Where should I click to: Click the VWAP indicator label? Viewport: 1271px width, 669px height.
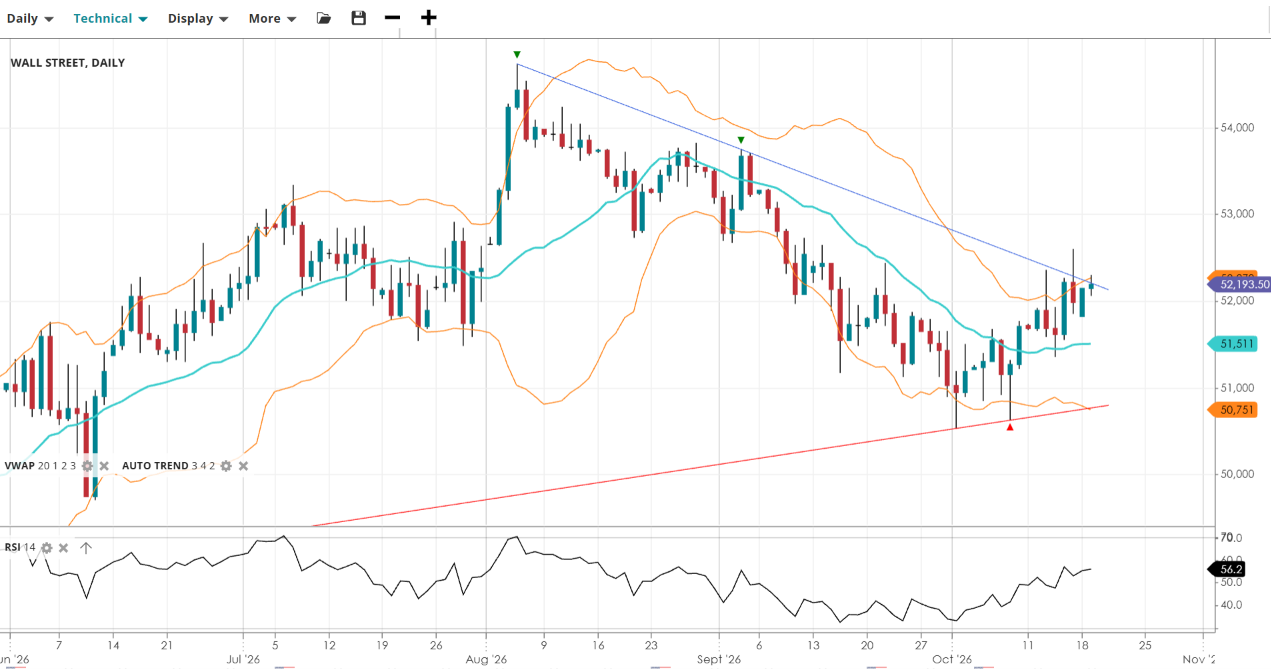pyautogui.click(x=41, y=466)
